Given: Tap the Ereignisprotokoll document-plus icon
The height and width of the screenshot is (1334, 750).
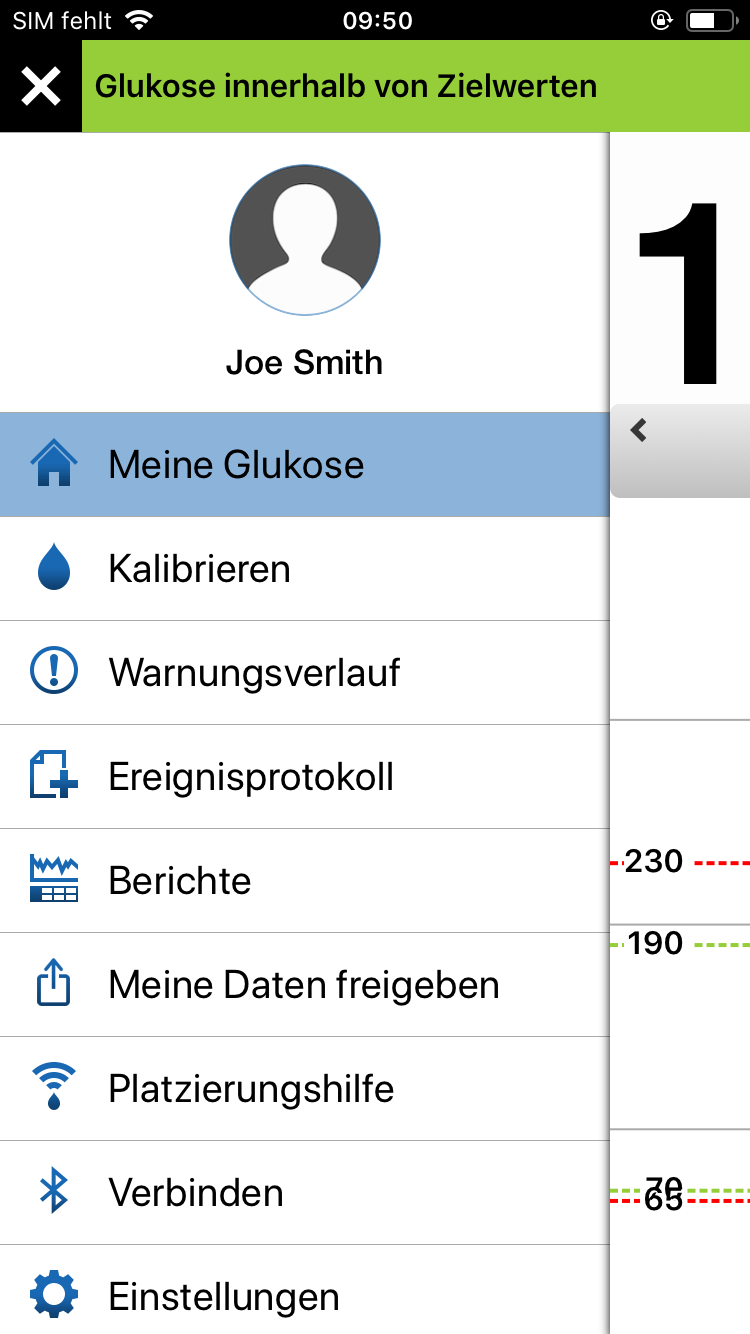Looking at the screenshot, I should tap(54, 777).
